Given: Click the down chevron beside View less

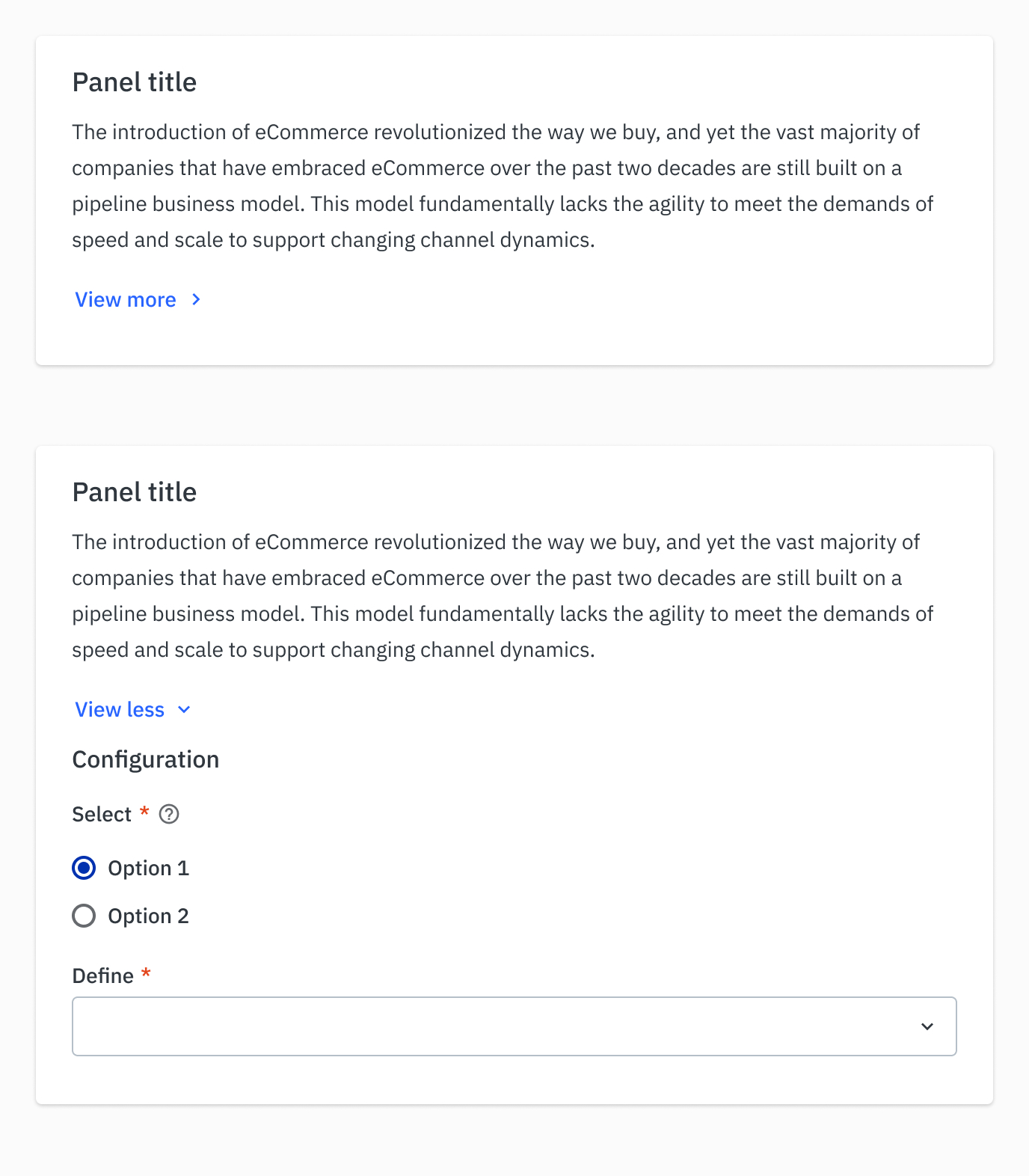Looking at the screenshot, I should pyautogui.click(x=184, y=710).
